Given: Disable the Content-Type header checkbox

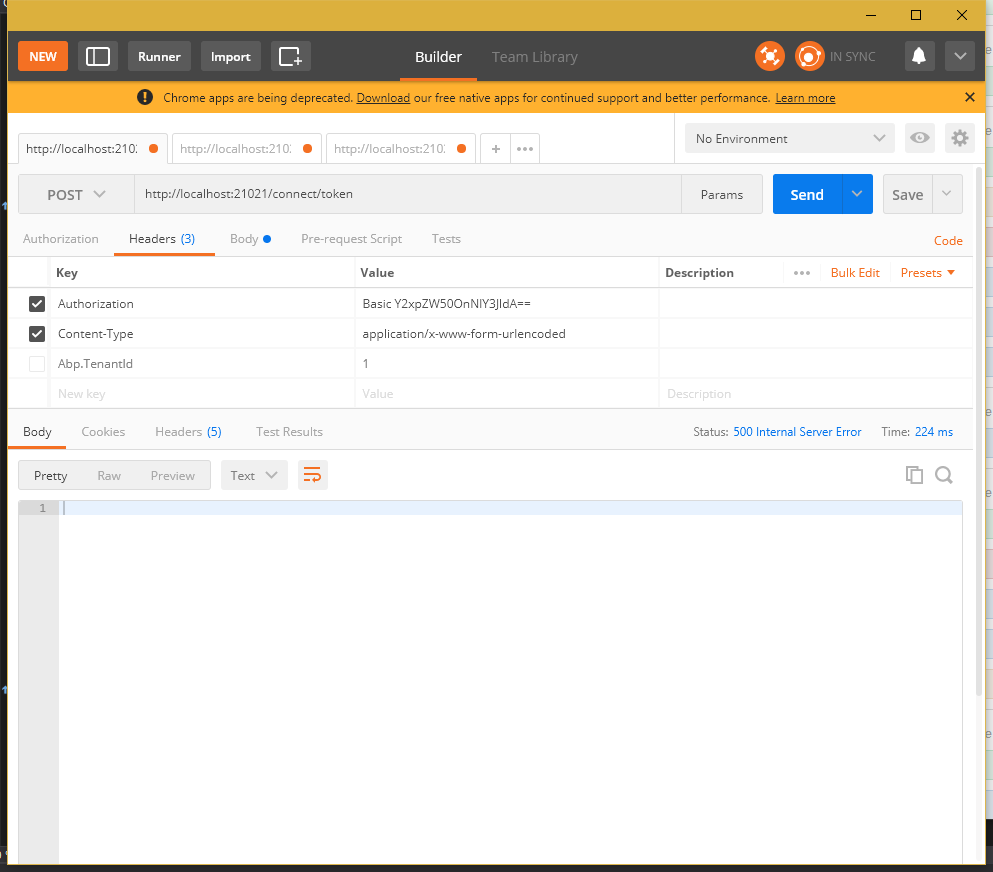Looking at the screenshot, I should tap(37, 333).
